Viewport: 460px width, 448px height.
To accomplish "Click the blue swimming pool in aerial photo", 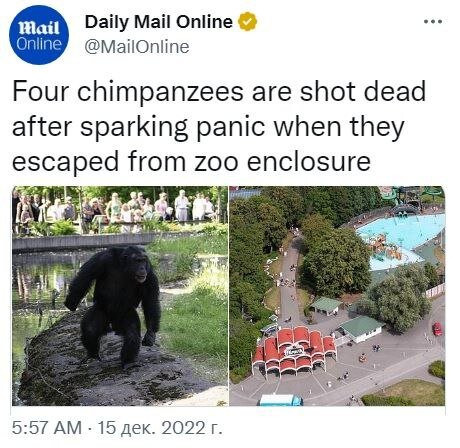I will 400,240.
